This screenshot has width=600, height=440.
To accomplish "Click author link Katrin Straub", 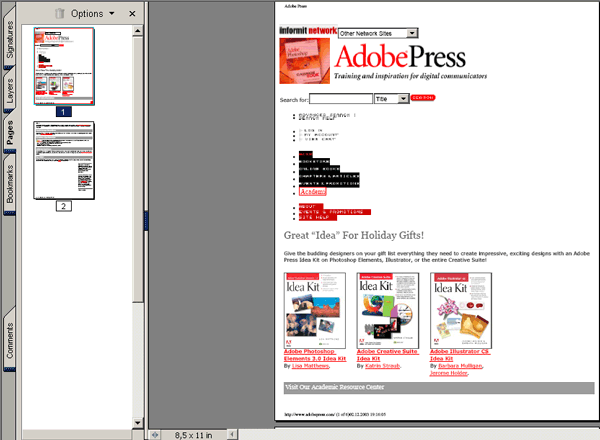I will tap(382, 366).
